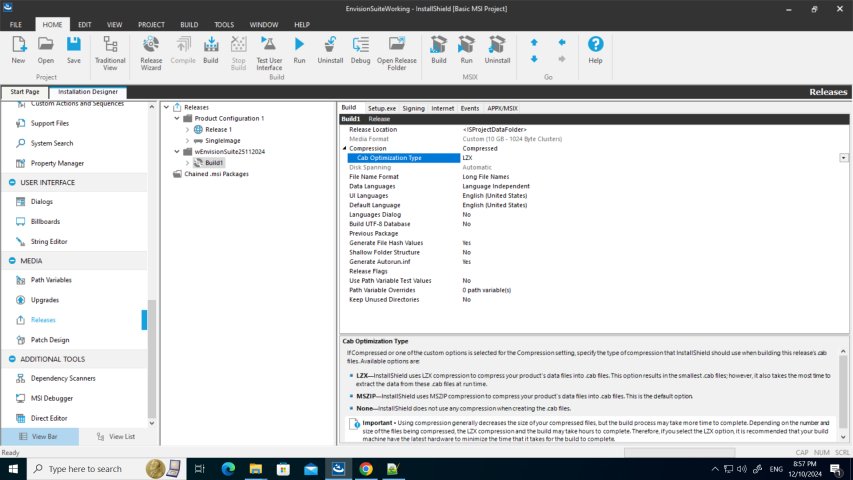Click the Go down arrow

click(x=534, y=59)
